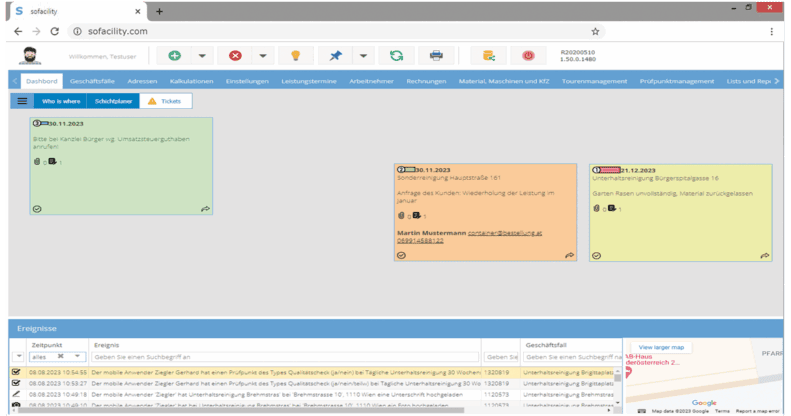This screenshot has height=416, width=791.
Task: Click signature pen icon in 10:49:18 event row
Action: tap(16, 394)
